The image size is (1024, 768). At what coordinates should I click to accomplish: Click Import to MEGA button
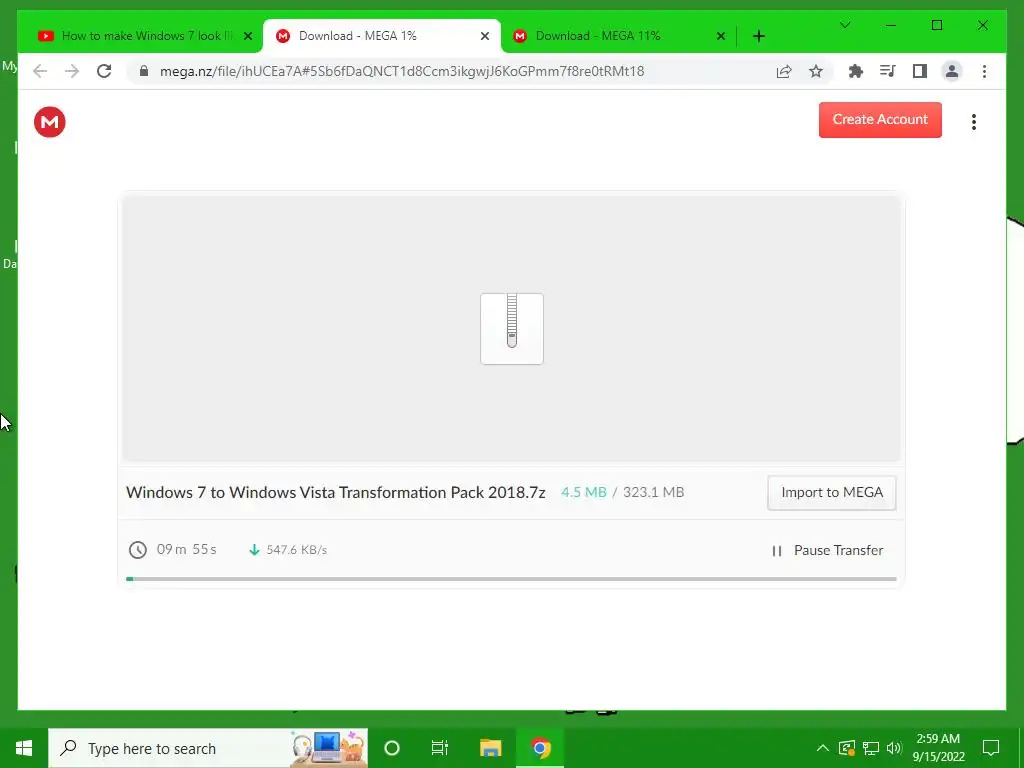point(831,492)
